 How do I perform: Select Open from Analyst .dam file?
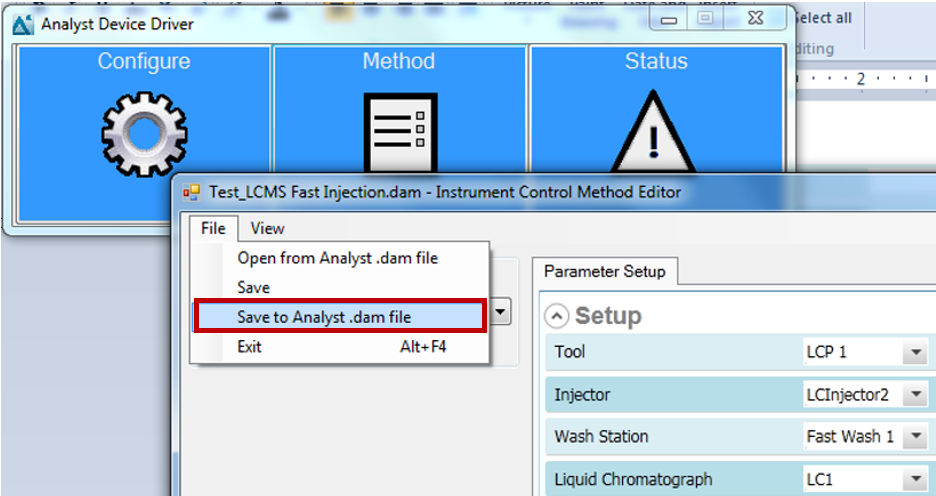pos(337,258)
